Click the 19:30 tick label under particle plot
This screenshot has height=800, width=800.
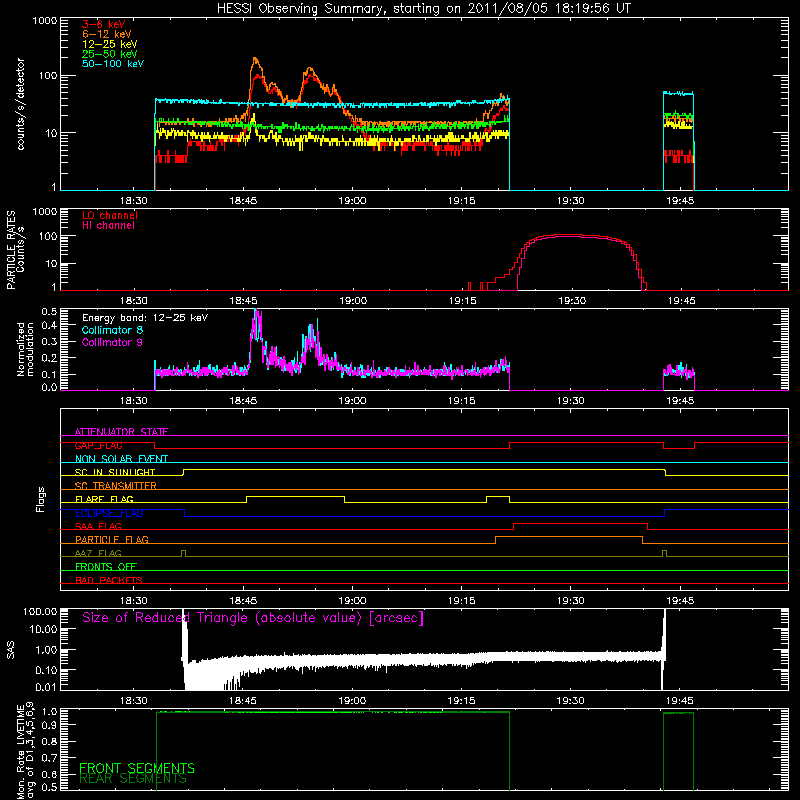coord(572,301)
